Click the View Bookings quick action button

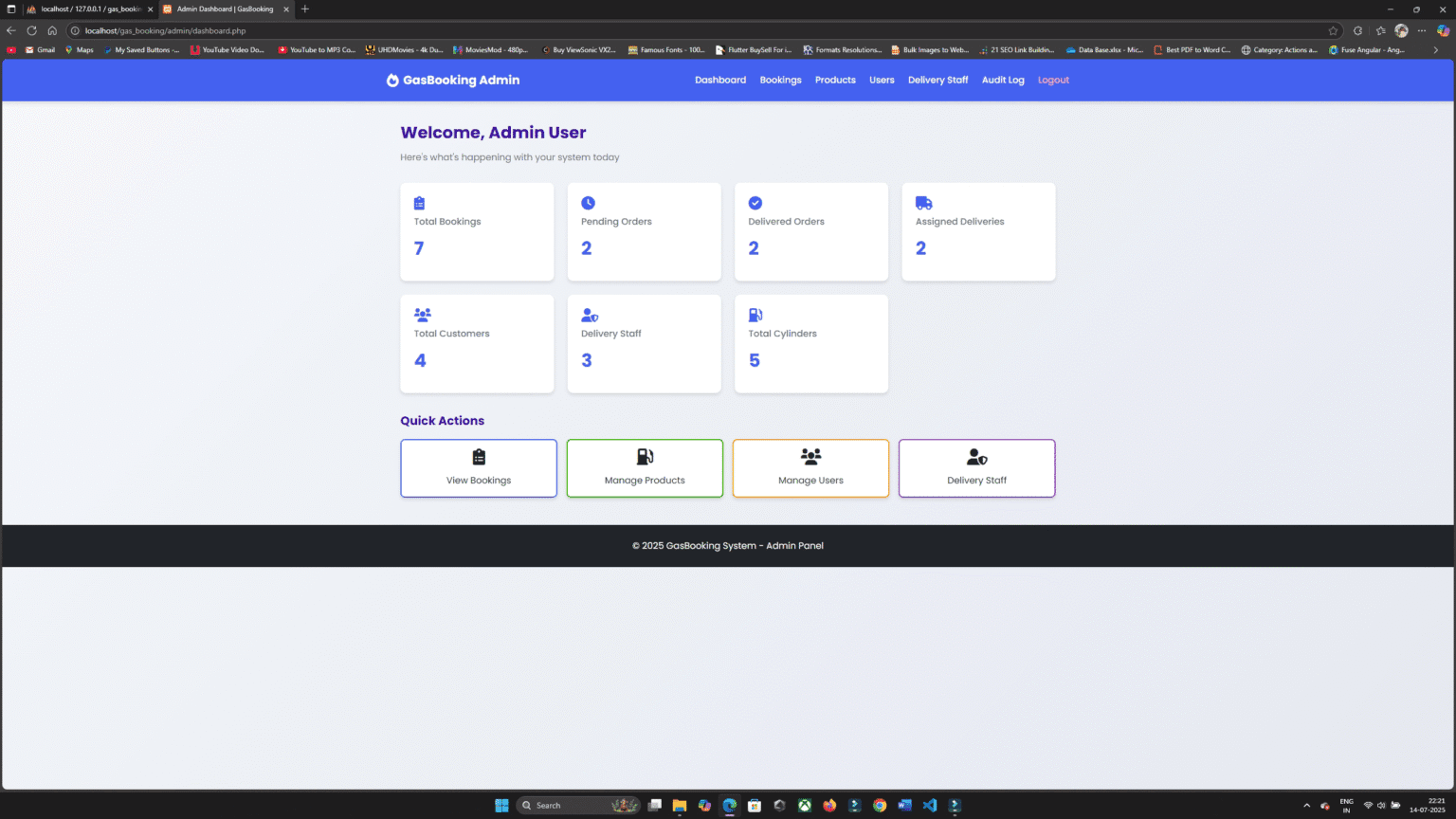pyautogui.click(x=478, y=467)
